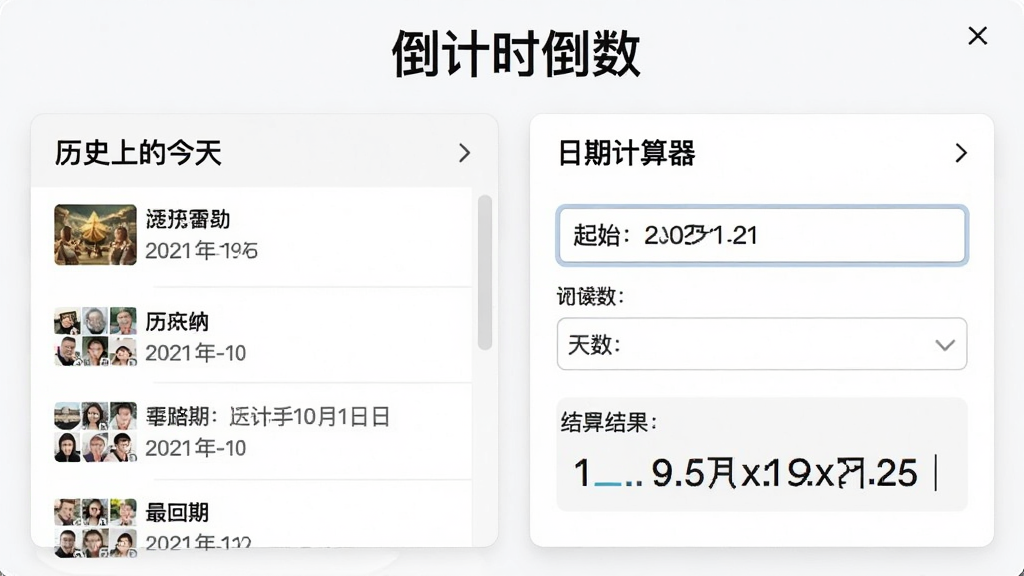
Task: Open the 天数 dropdown
Action: pyautogui.click(x=761, y=344)
